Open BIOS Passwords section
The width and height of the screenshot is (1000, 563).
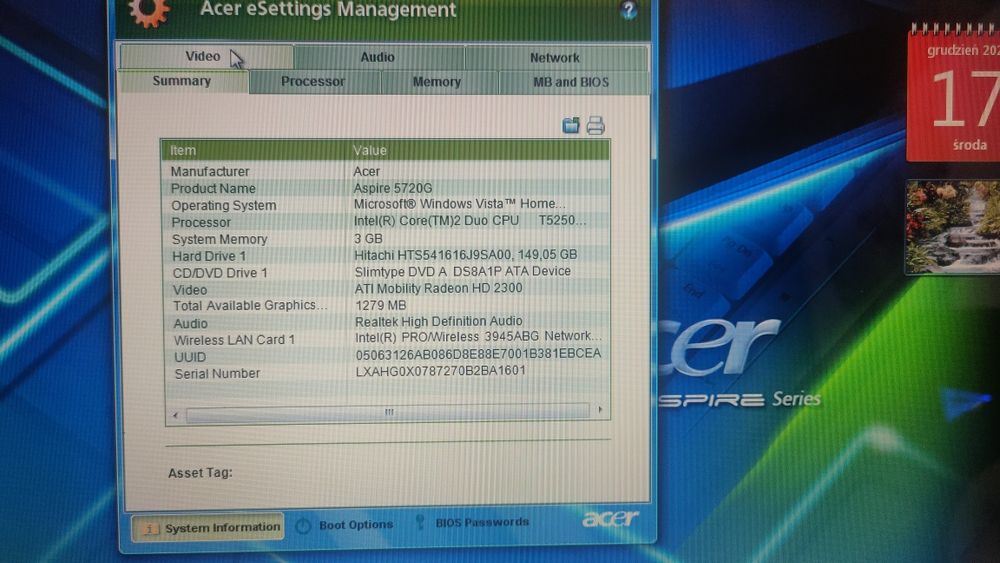click(x=473, y=523)
